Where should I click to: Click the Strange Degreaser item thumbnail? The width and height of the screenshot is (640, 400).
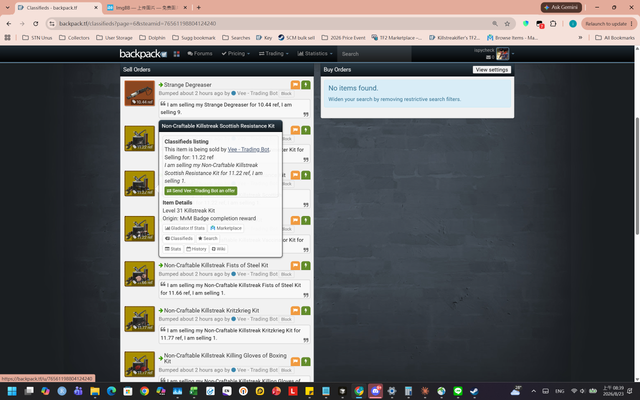click(140, 93)
